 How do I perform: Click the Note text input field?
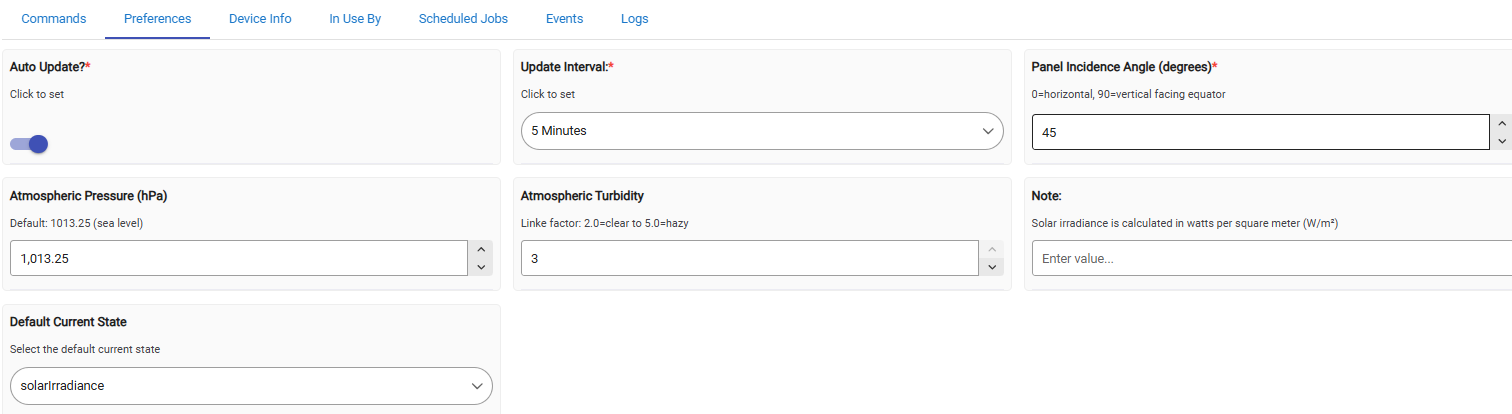pyautogui.click(x=1270, y=258)
